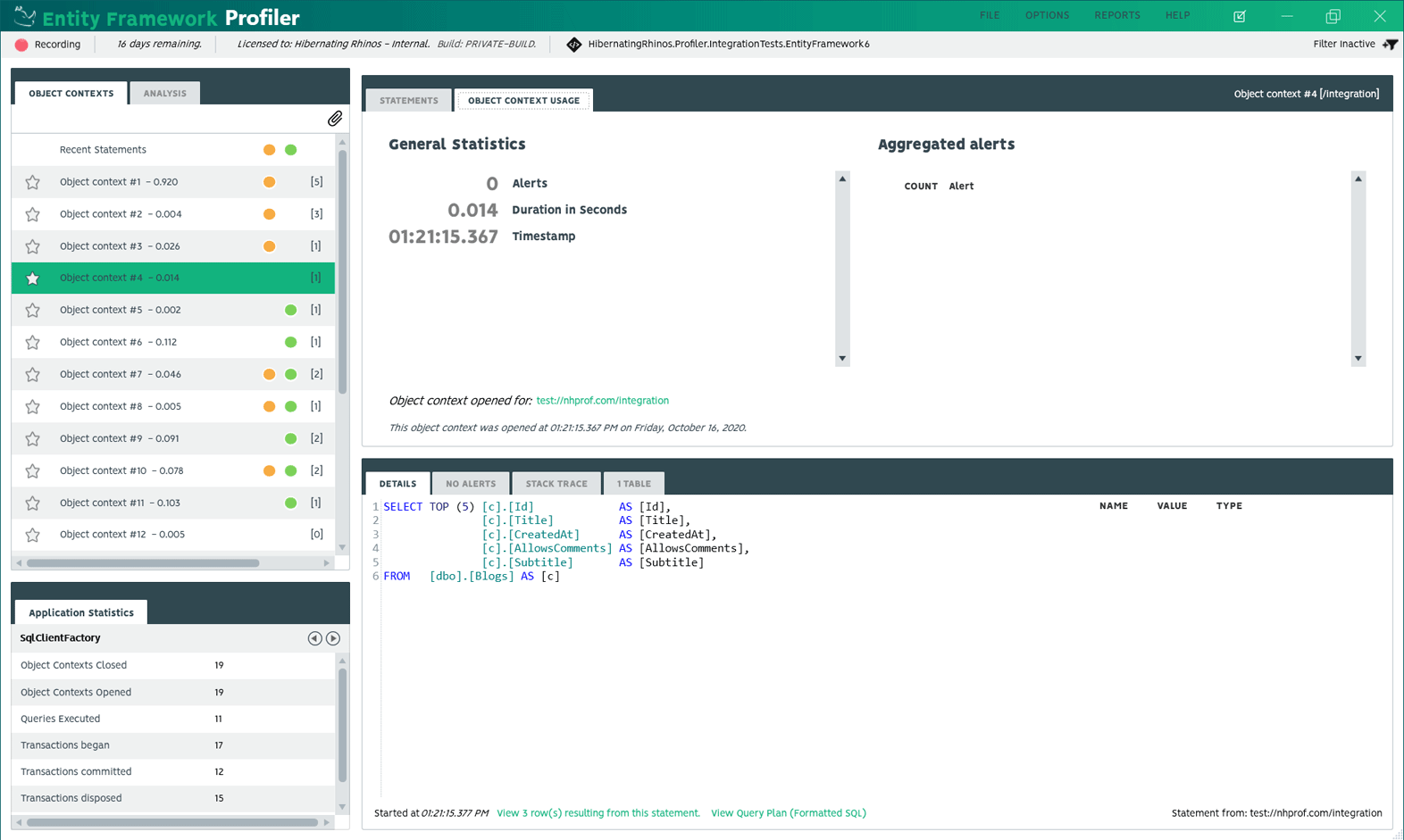Go to next statistics with right arrow

click(333, 638)
